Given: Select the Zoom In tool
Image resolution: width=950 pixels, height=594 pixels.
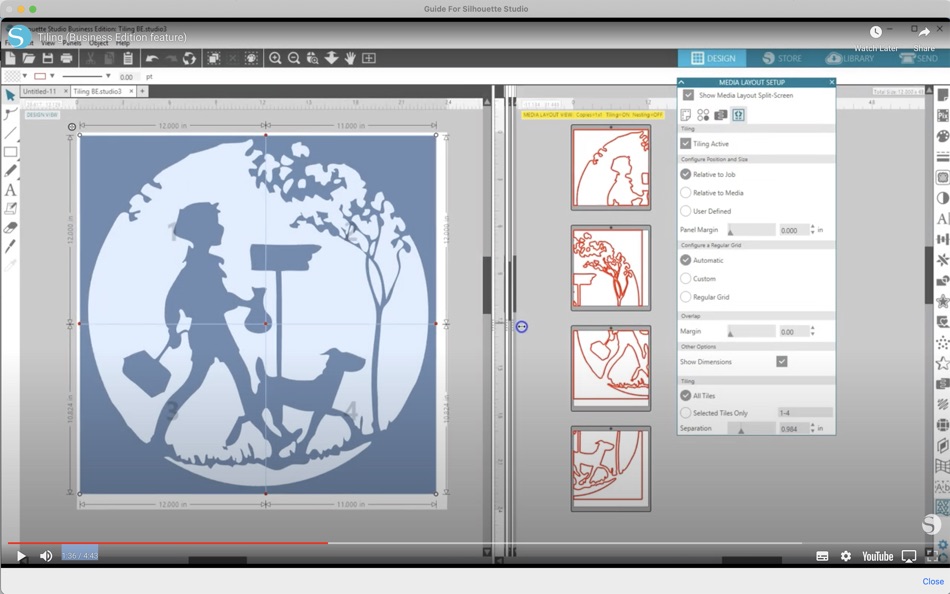Looking at the screenshot, I should point(276,58).
